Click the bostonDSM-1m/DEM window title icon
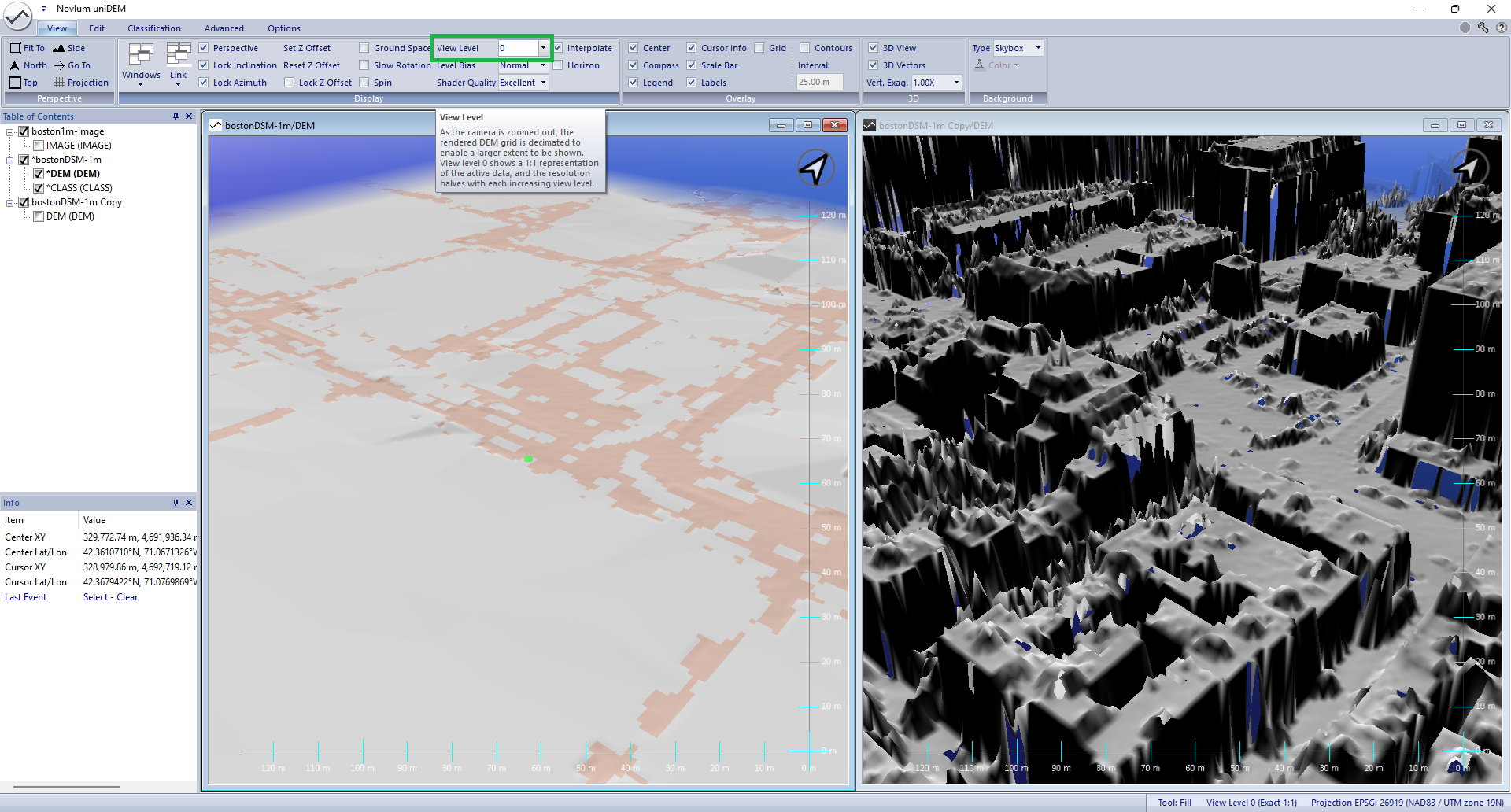 point(216,125)
